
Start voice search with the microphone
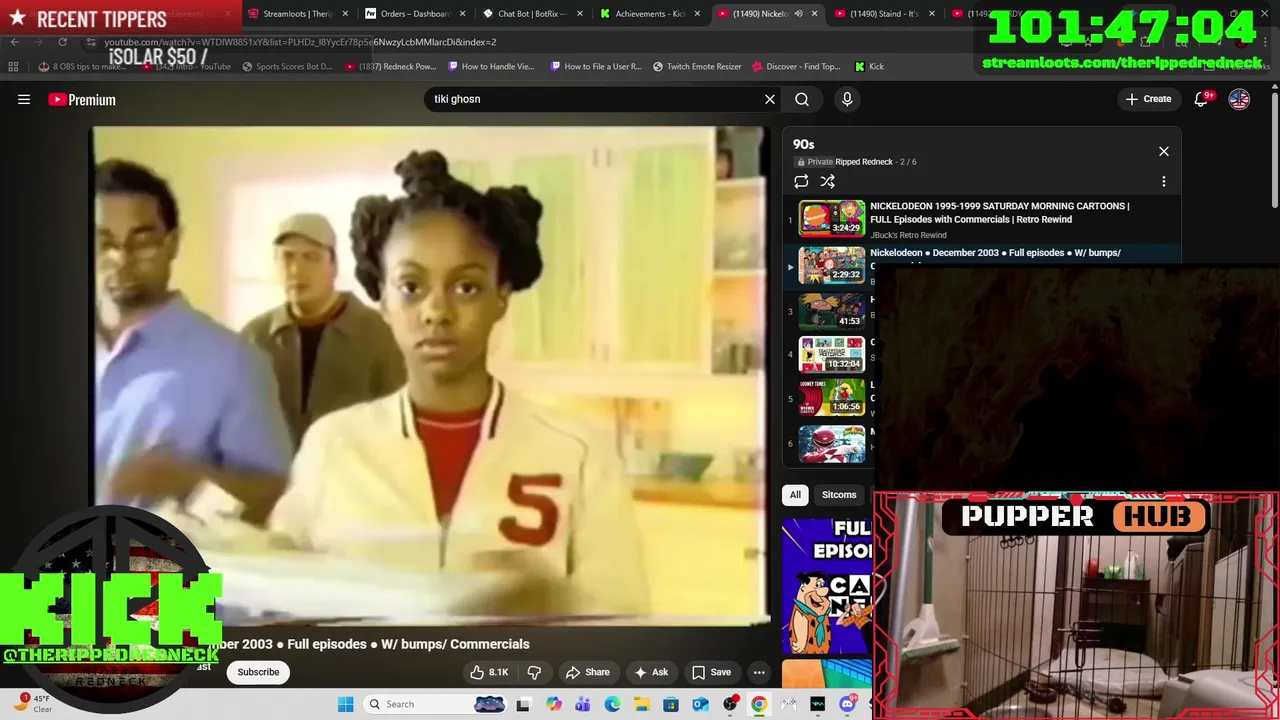[847, 99]
